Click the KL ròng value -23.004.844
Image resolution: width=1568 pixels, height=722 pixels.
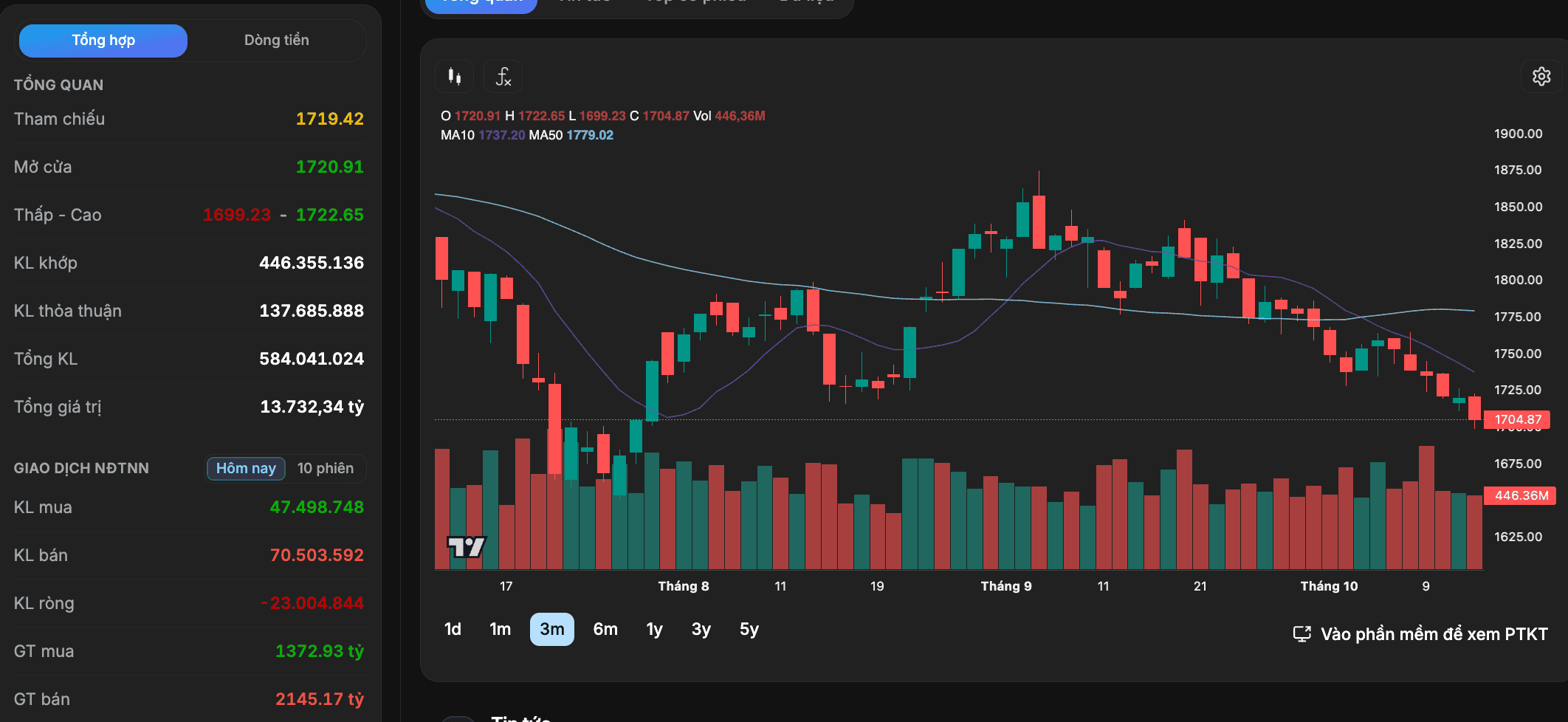click(x=312, y=603)
